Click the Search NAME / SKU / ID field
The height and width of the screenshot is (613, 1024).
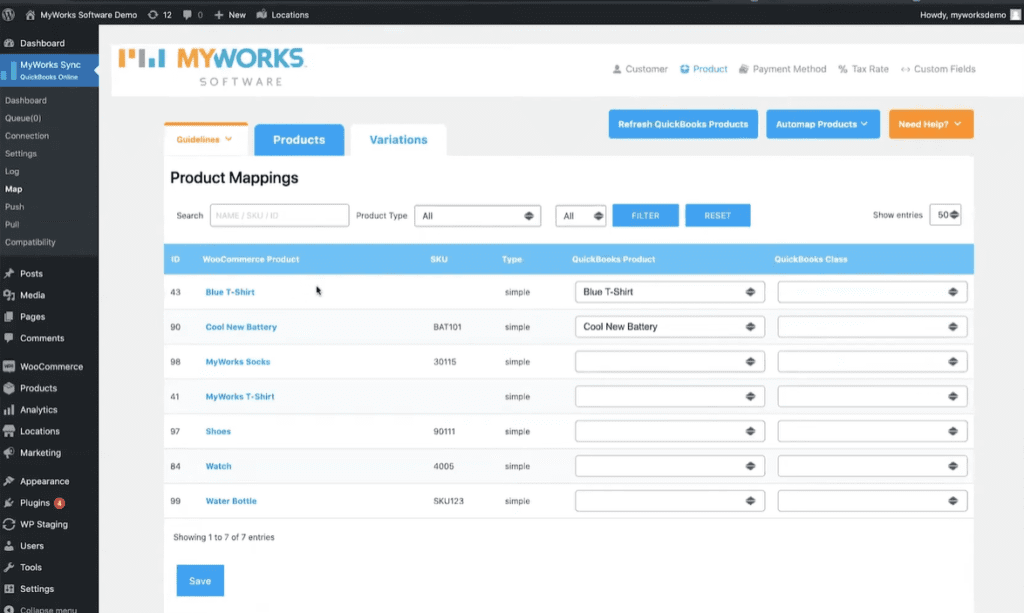(x=279, y=215)
